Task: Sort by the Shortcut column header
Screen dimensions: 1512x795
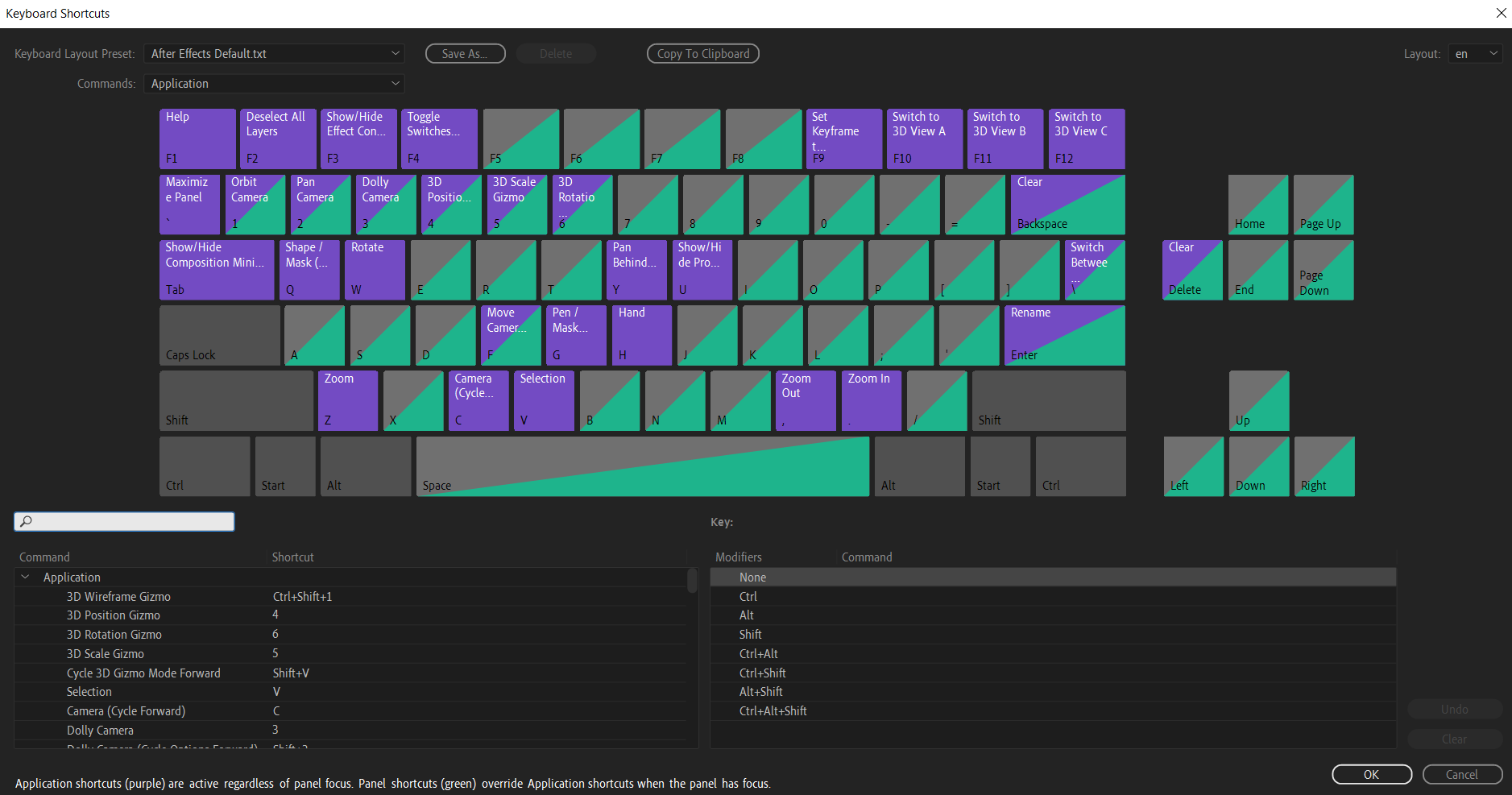Action: pyautogui.click(x=292, y=557)
